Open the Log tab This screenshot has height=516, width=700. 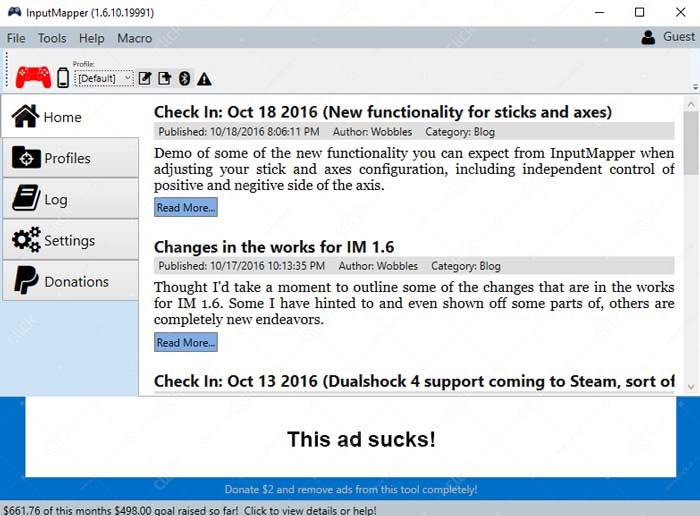click(69, 199)
